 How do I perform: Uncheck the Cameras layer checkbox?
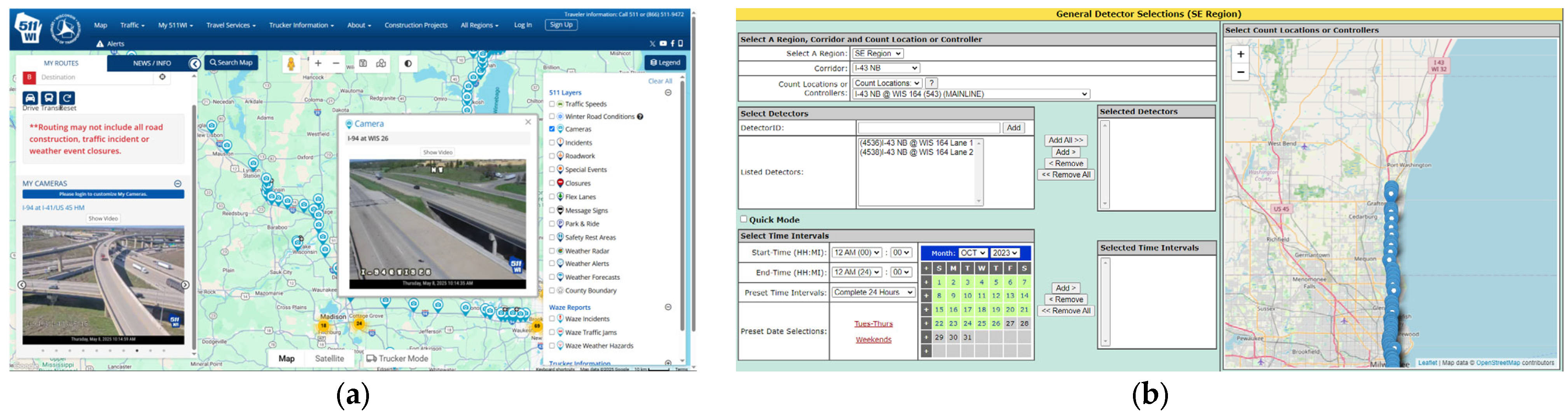point(552,129)
